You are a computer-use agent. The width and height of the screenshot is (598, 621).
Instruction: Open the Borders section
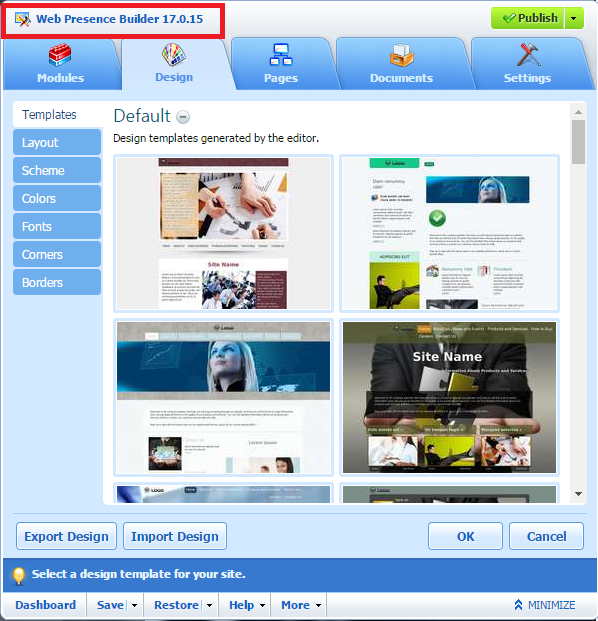coord(57,282)
